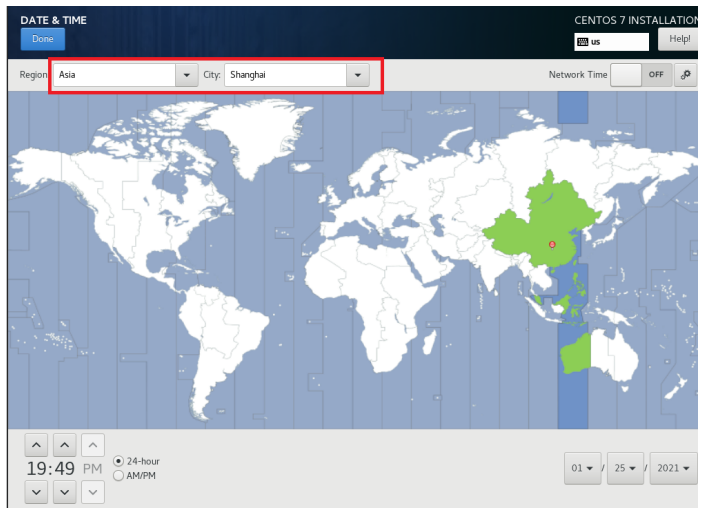
Task: Open the month dropdown showing 01
Action: (581, 468)
